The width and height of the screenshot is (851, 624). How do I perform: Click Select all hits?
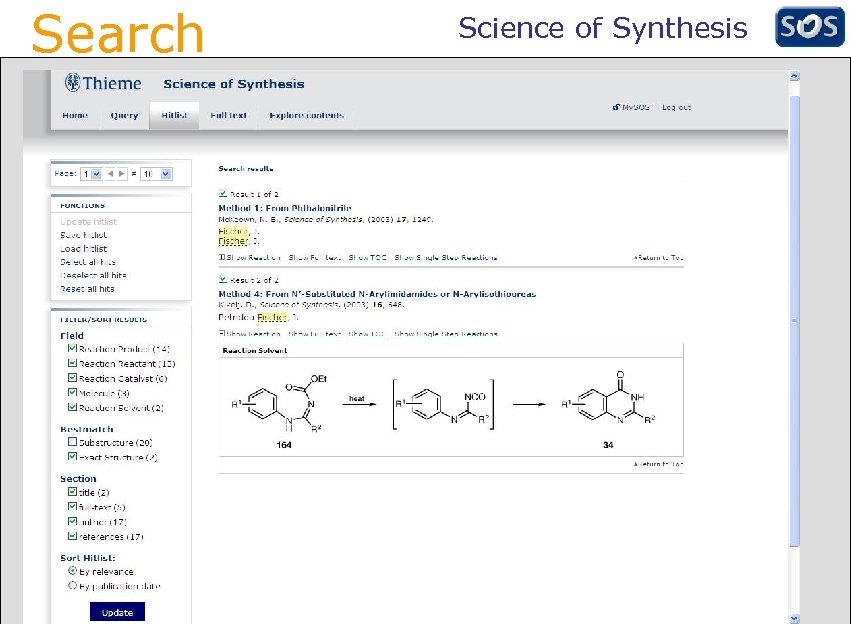pyautogui.click(x=88, y=262)
